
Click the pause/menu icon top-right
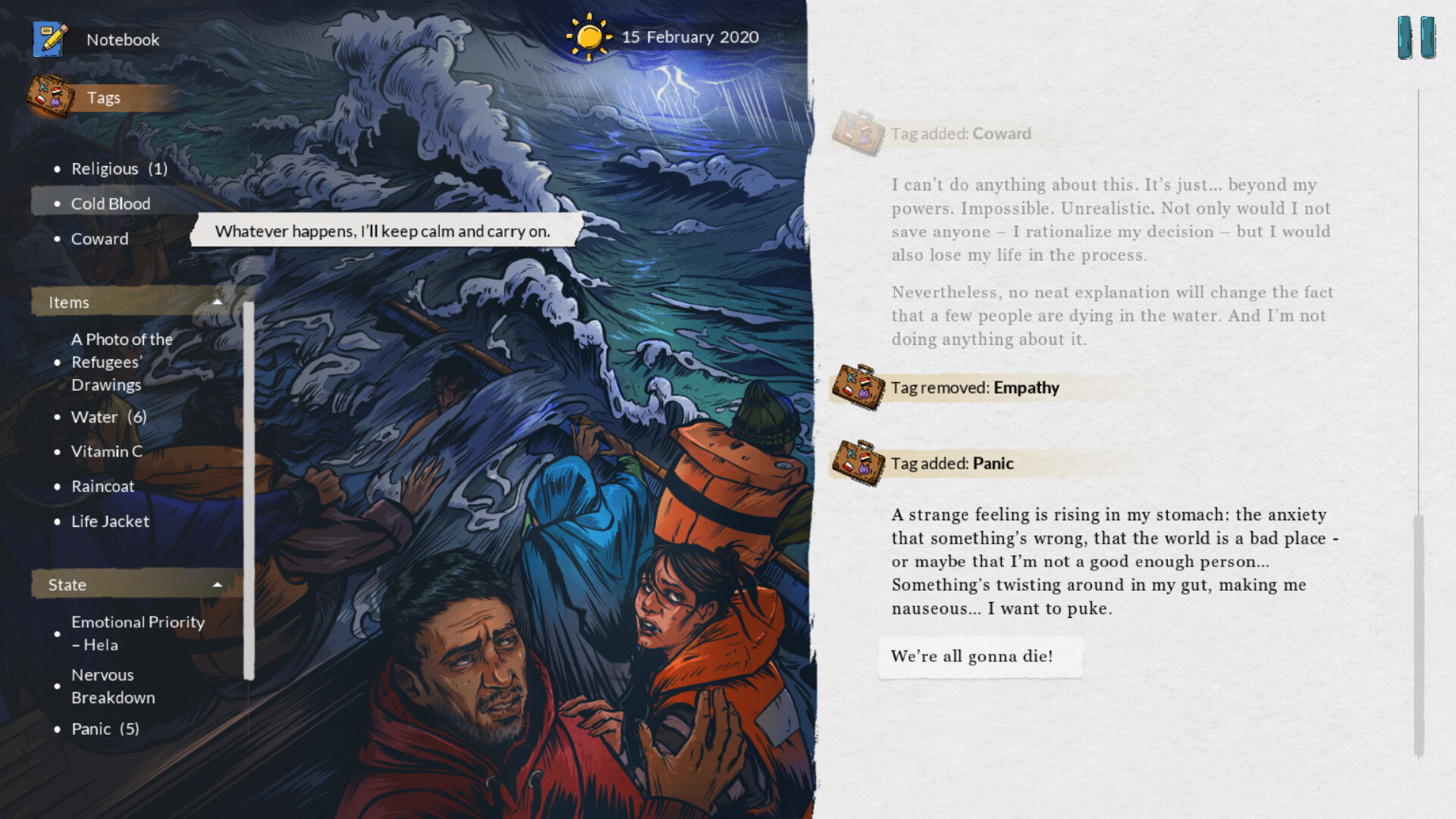pos(1418,38)
